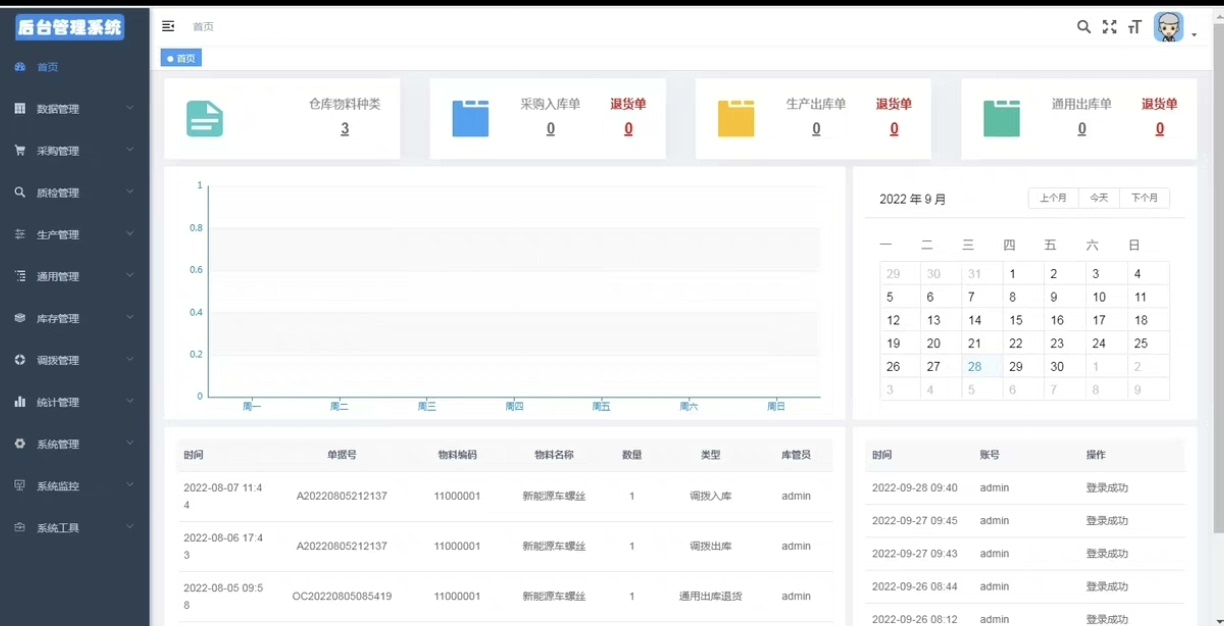
Task: Open the user avatar menu
Action: pyautogui.click(x=1168, y=27)
